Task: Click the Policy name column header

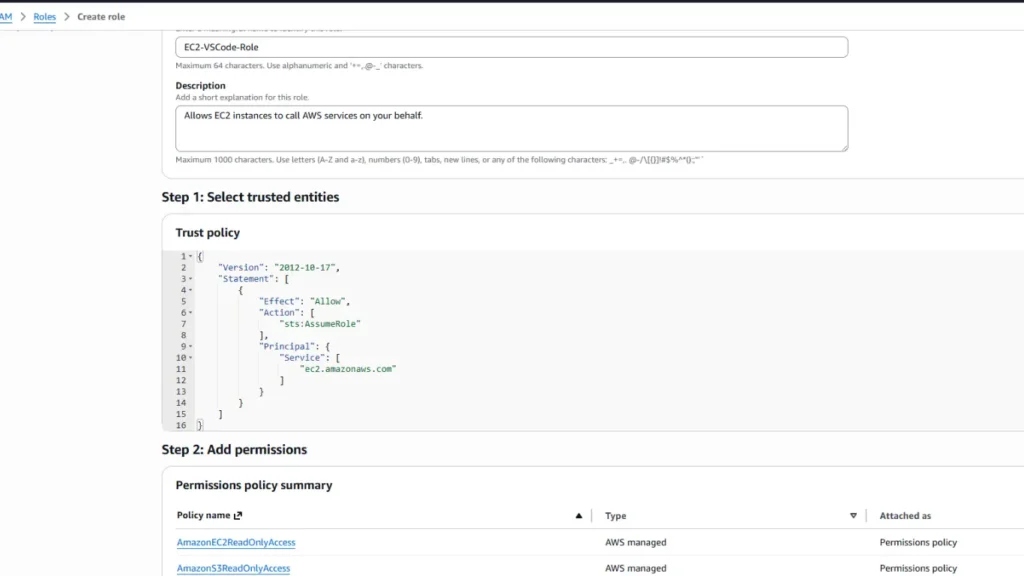Action: pyautogui.click(x=203, y=516)
